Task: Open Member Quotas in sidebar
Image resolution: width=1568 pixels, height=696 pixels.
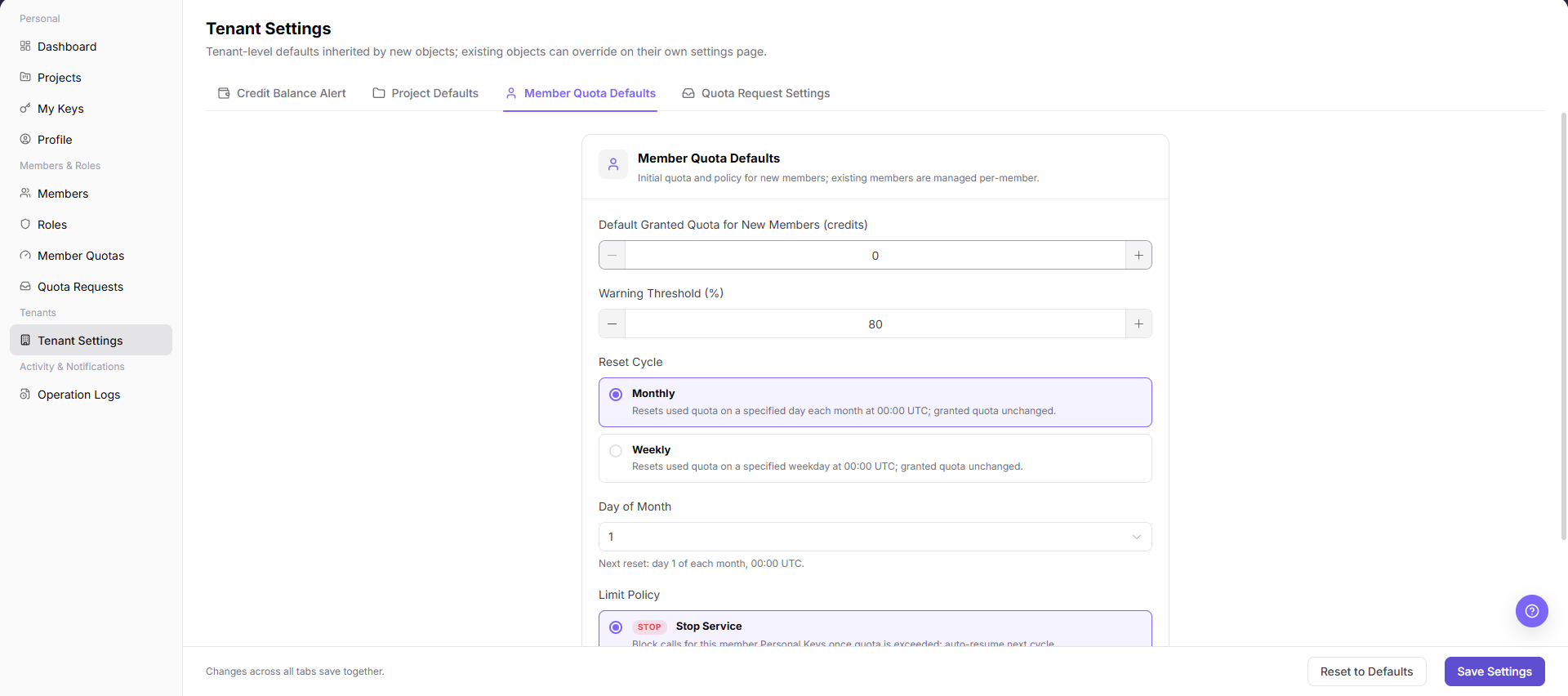Action: (x=91, y=256)
